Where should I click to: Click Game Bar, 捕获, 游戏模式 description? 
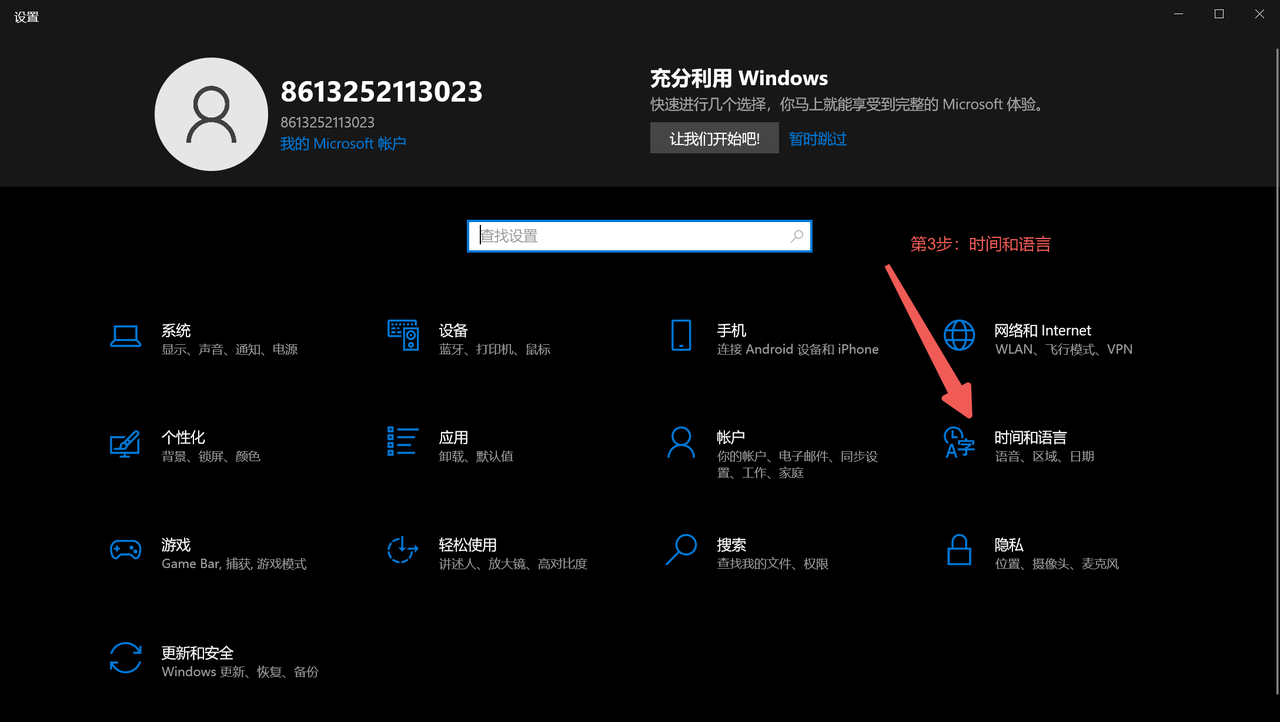tap(234, 564)
